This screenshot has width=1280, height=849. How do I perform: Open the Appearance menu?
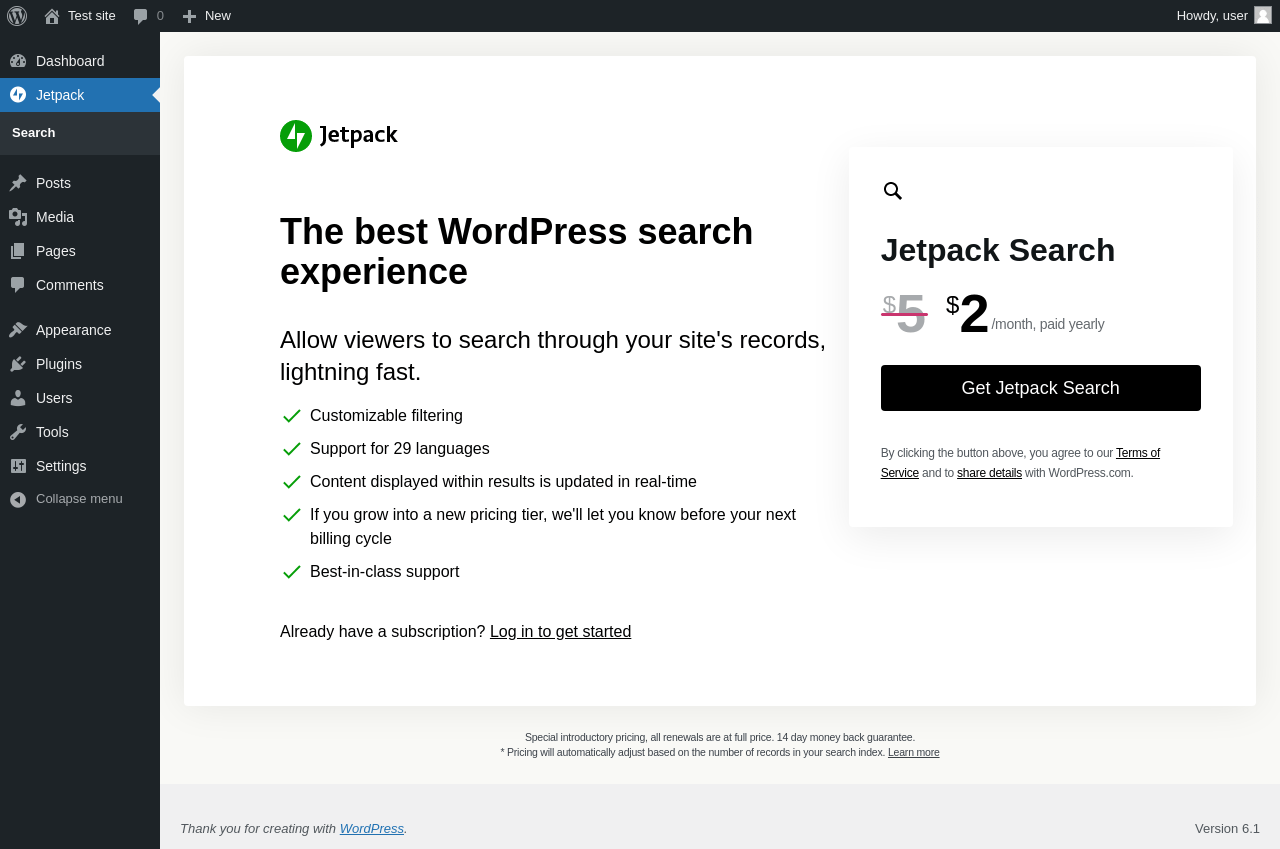click(x=80, y=330)
